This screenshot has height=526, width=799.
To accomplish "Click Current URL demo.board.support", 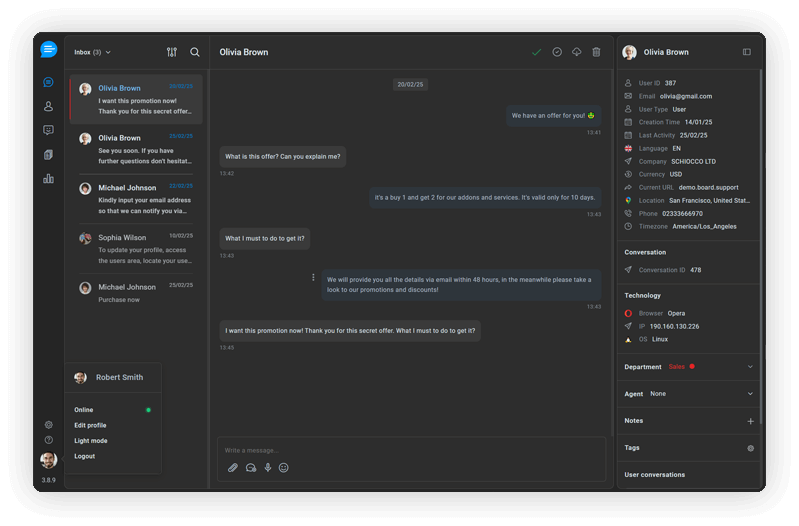I will (708, 188).
